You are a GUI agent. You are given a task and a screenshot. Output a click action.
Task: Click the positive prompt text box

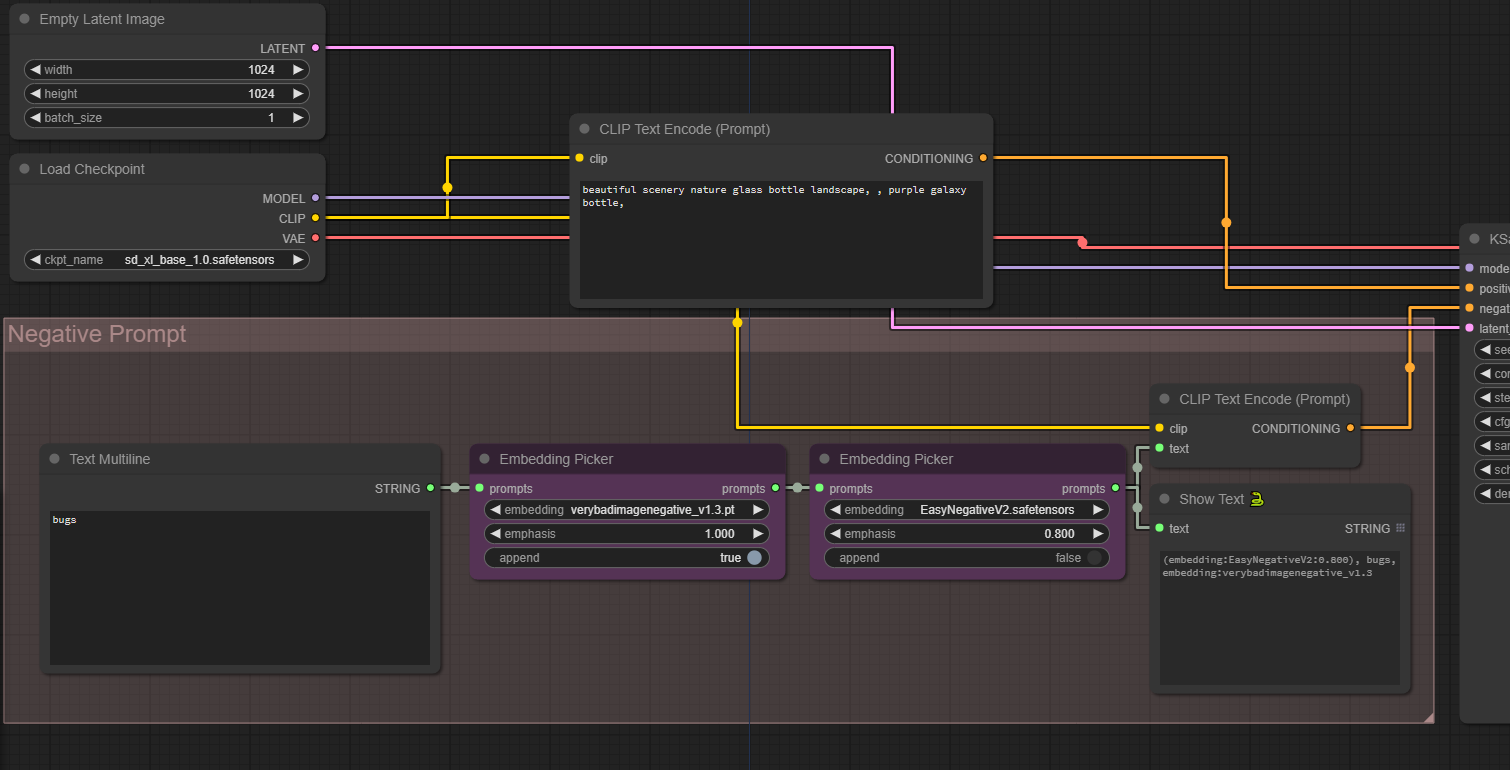(781, 240)
